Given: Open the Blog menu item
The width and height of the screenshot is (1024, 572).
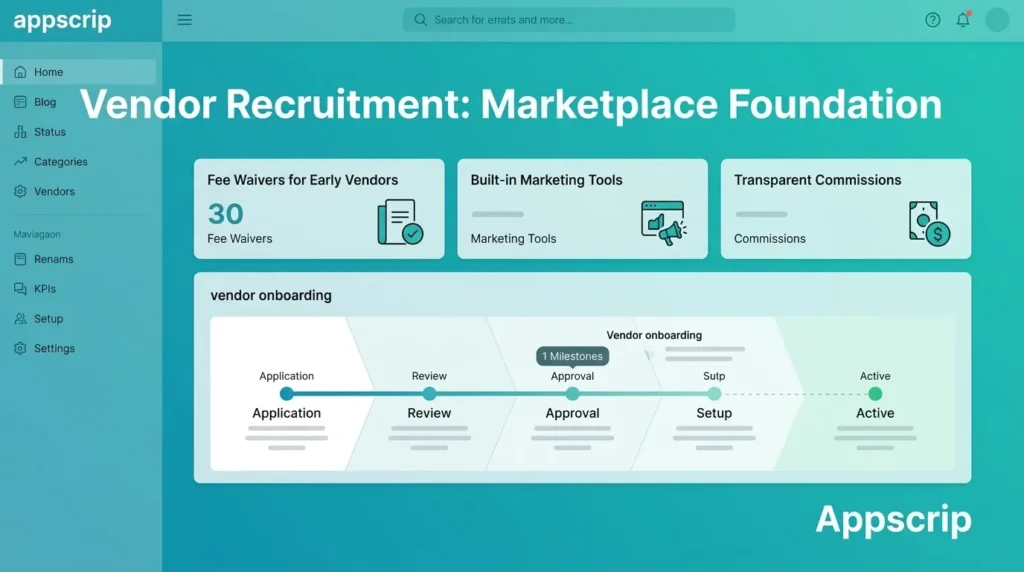Looking at the screenshot, I should click(45, 102).
